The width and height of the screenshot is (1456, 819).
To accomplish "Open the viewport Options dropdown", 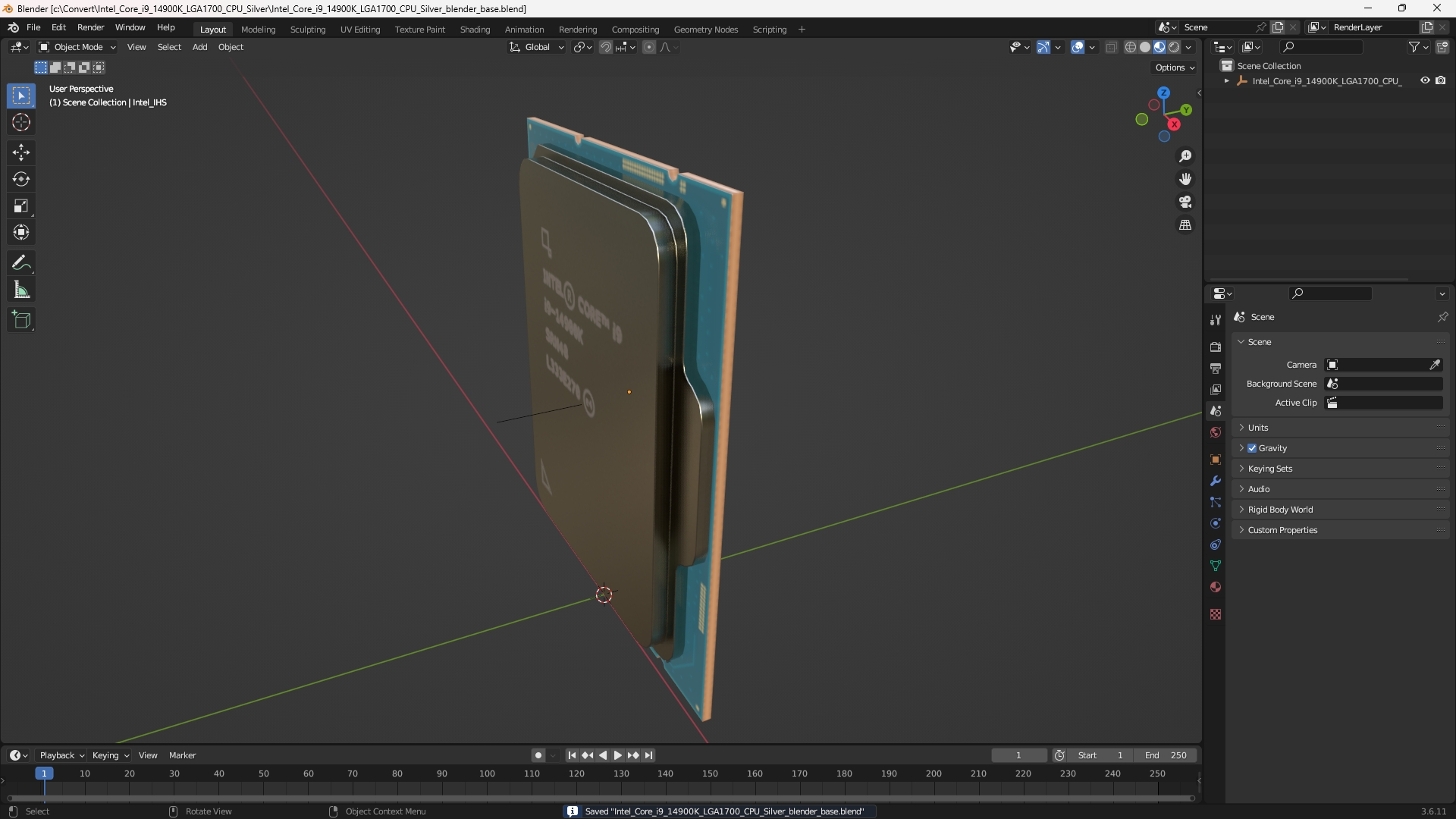I will coord(1175,67).
